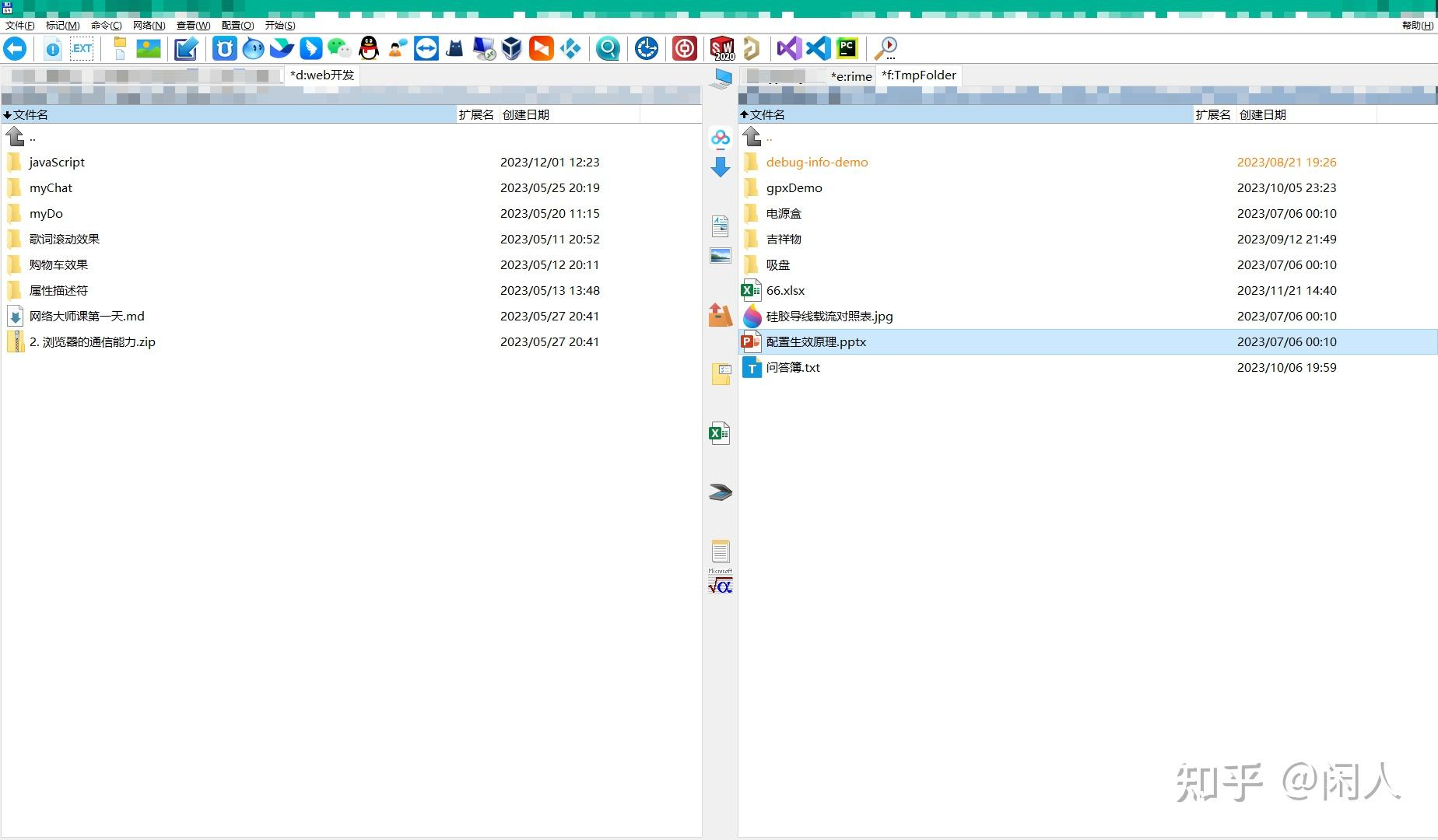Select the gpxDemo folder

click(1088, 187)
